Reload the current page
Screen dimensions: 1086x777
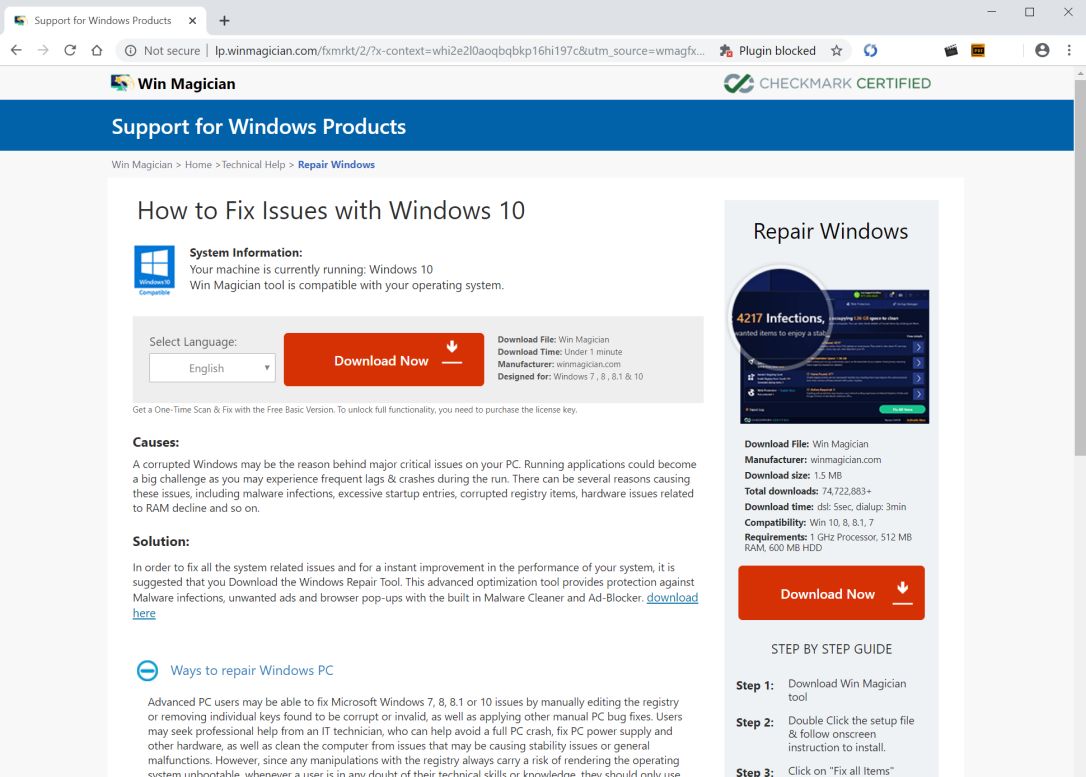(70, 51)
